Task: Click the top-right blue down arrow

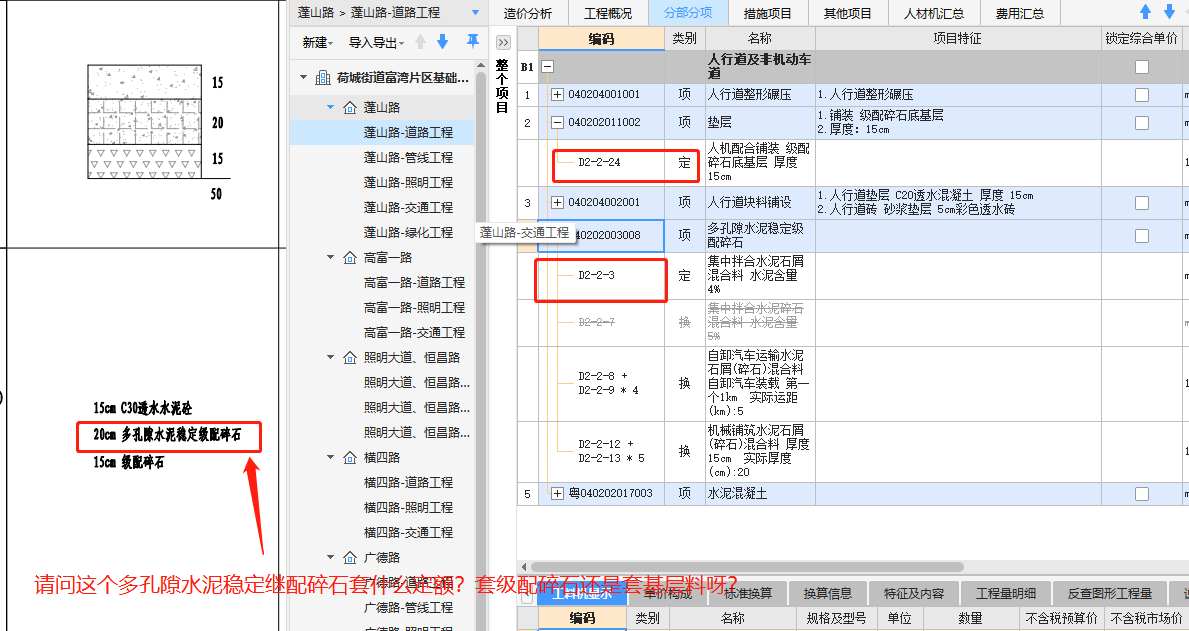Action: (x=1169, y=12)
